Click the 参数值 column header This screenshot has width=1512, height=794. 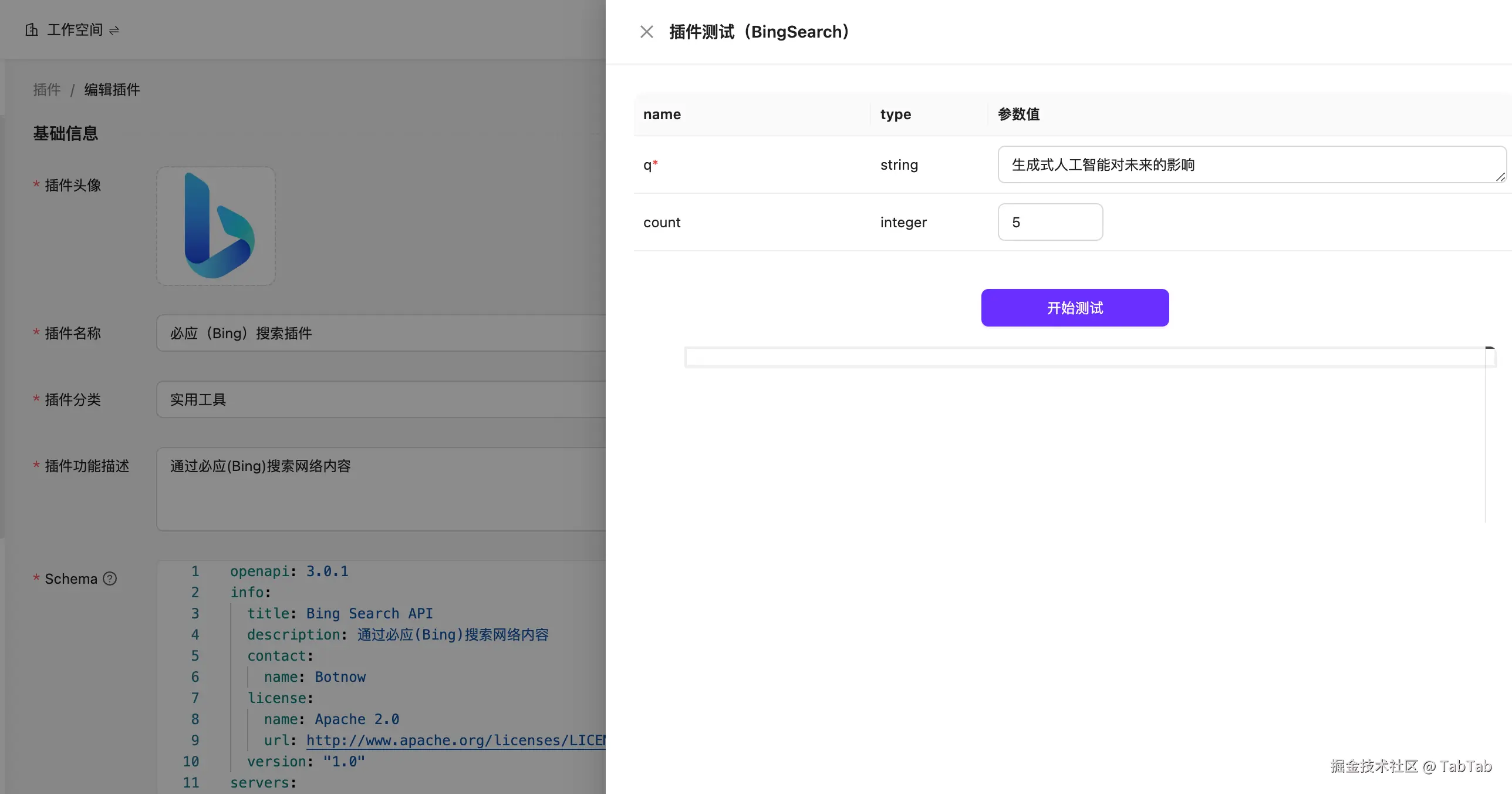[x=1018, y=114]
